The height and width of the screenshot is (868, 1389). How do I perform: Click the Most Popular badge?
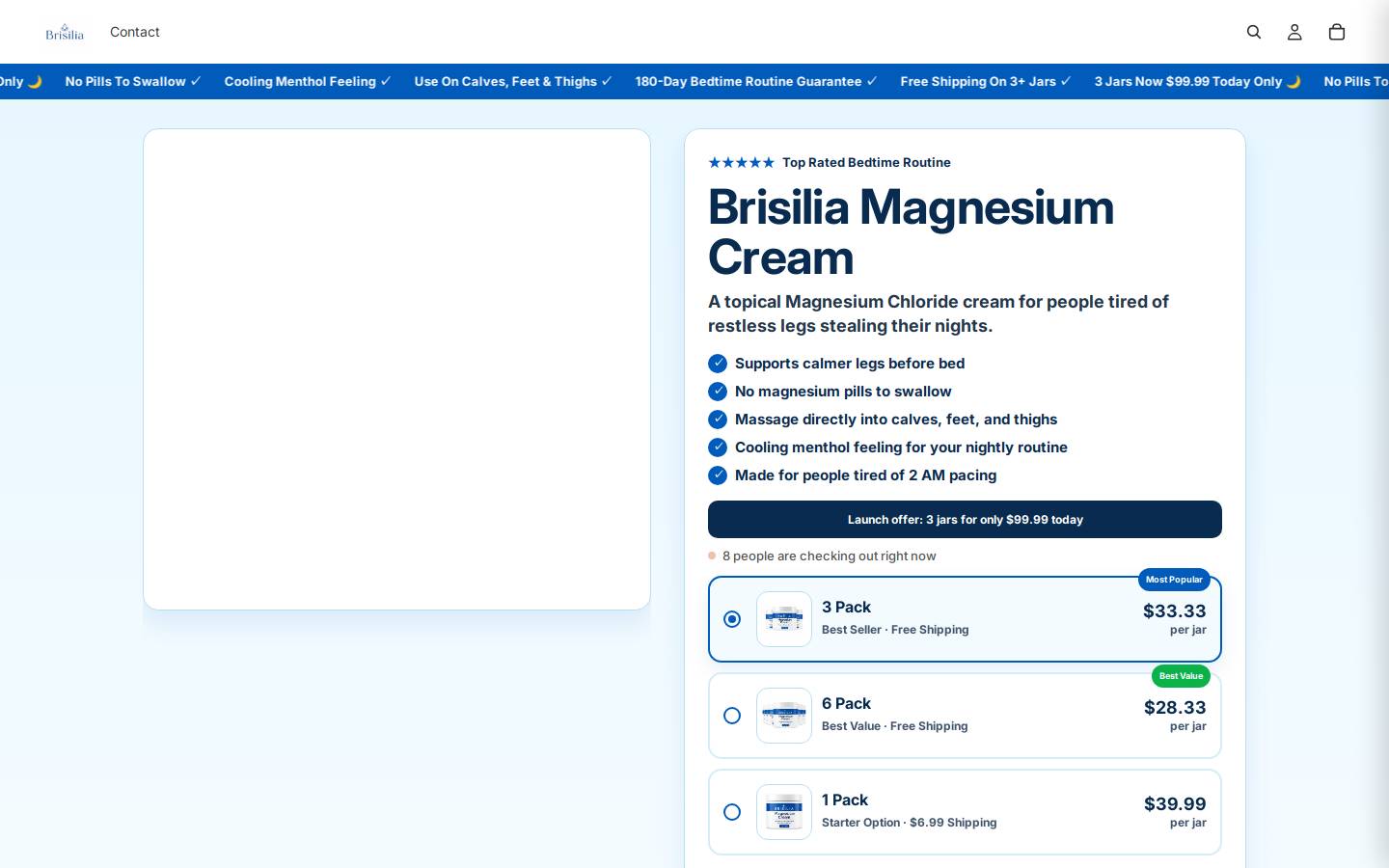point(1174,580)
